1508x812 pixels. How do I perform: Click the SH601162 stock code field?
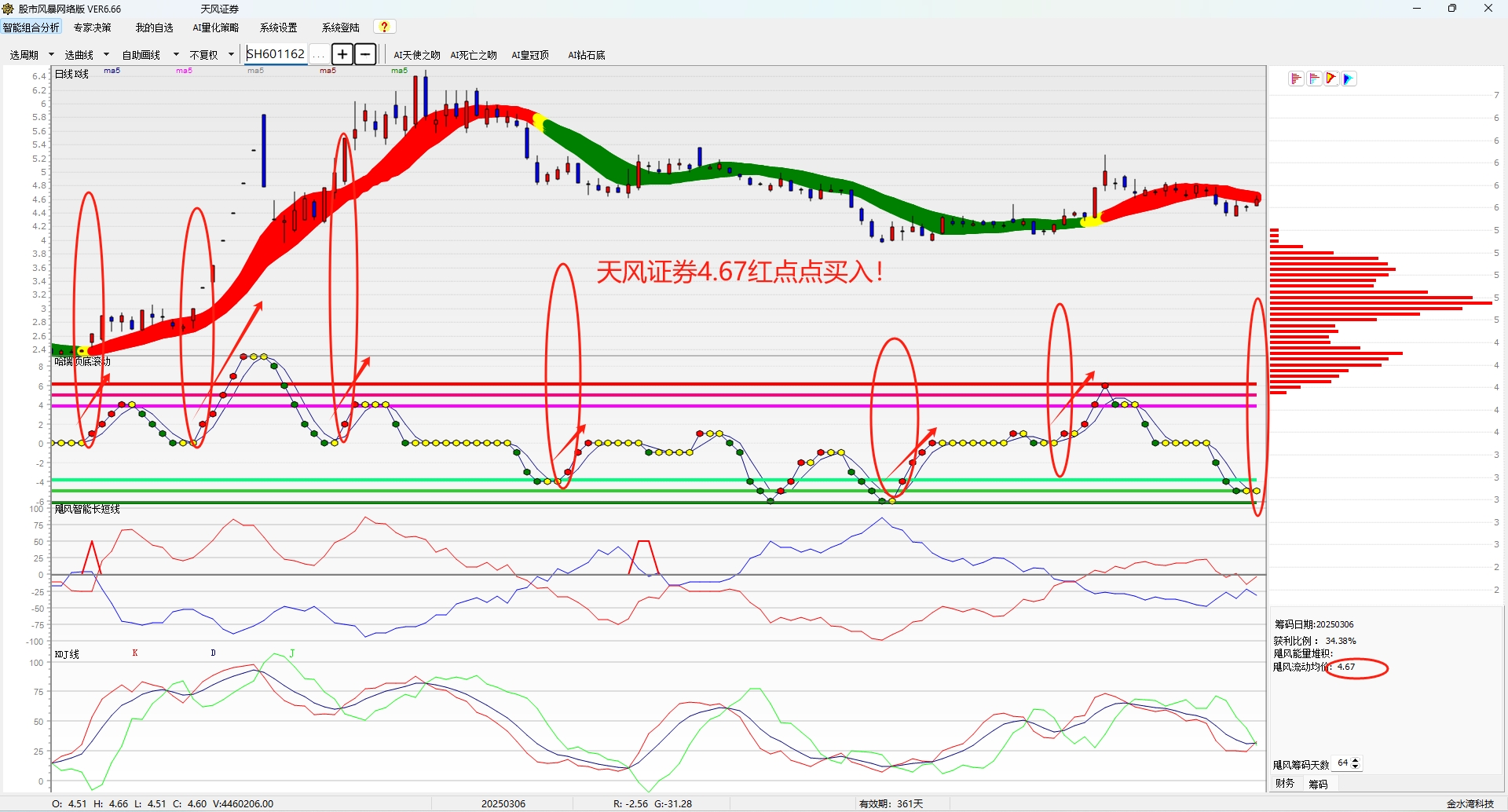(276, 53)
